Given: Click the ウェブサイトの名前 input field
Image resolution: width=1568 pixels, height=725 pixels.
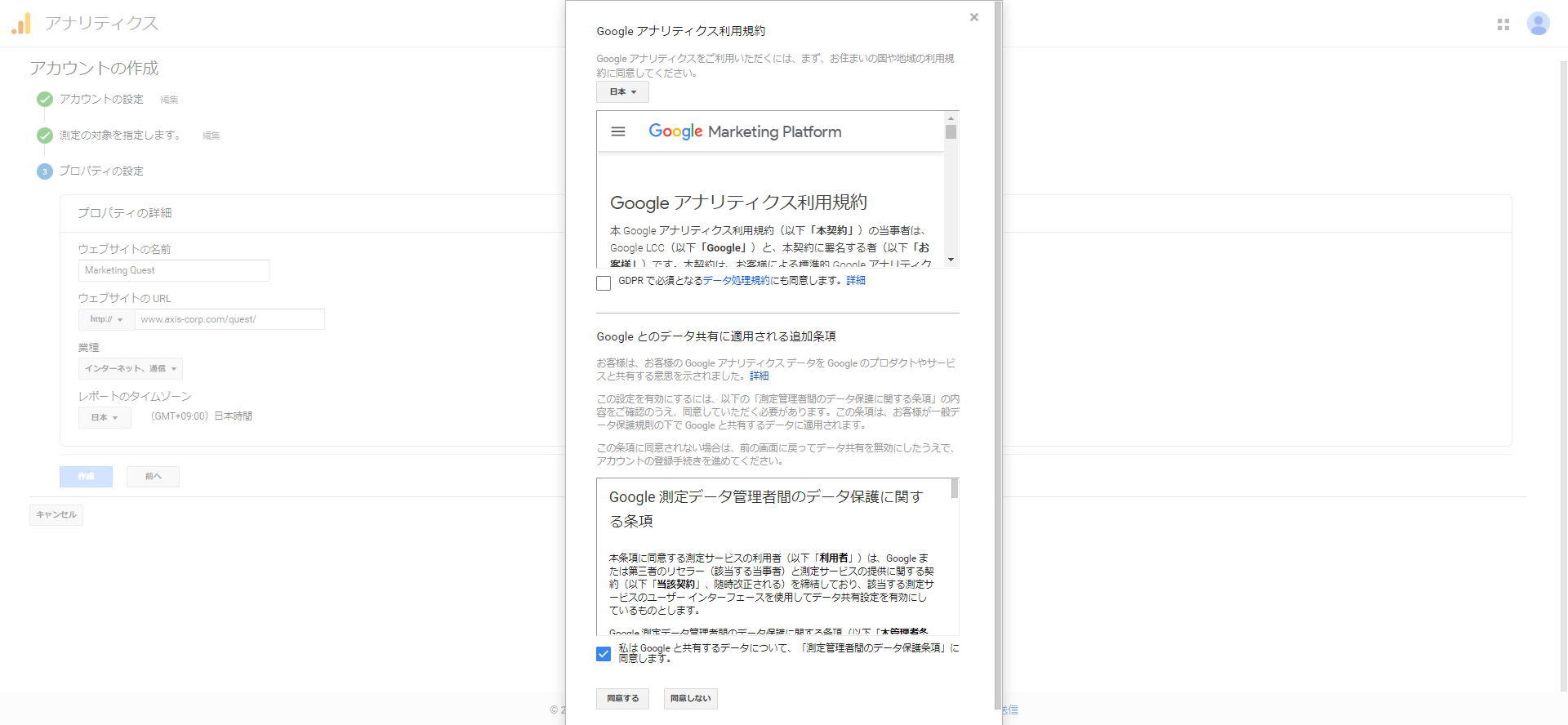Looking at the screenshot, I should (x=174, y=270).
